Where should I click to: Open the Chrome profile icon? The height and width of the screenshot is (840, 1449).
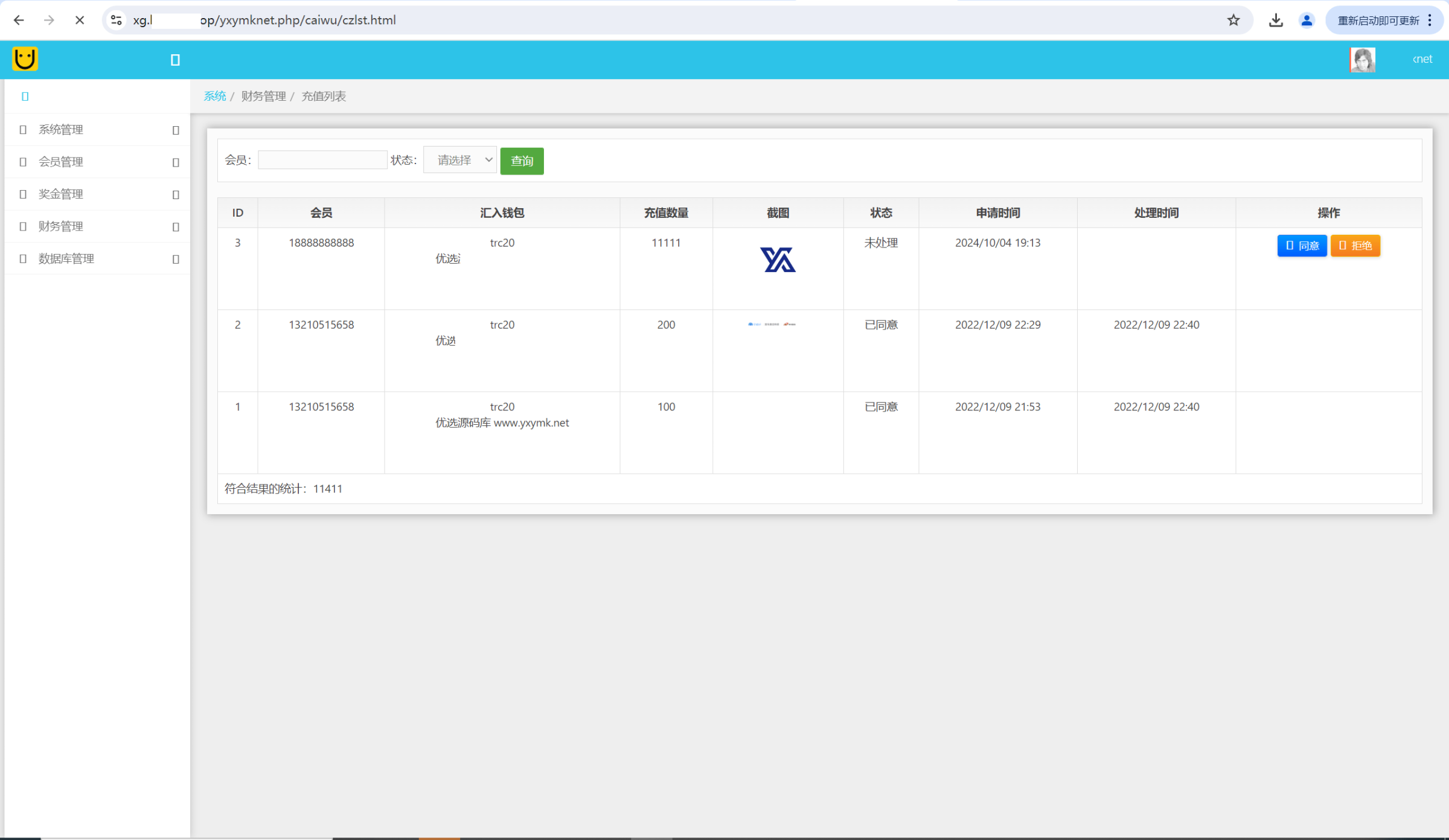point(1307,21)
